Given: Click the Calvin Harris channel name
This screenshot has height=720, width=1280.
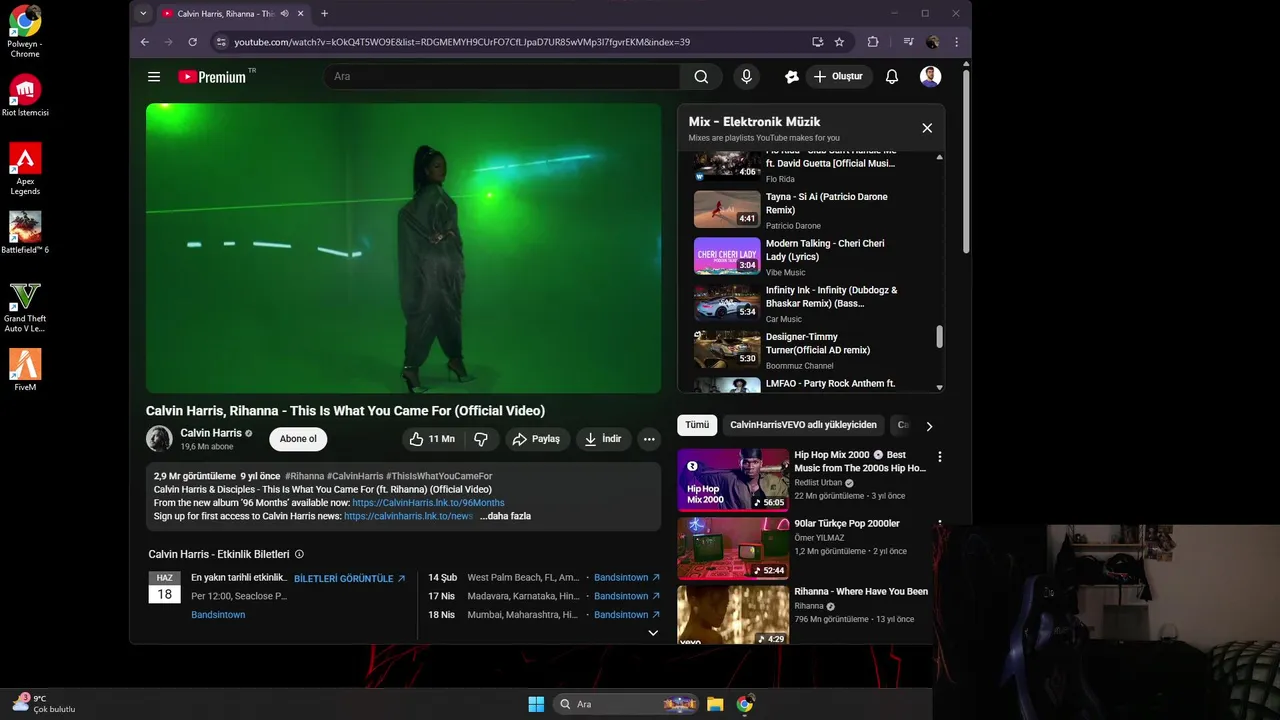Looking at the screenshot, I should coord(211,433).
